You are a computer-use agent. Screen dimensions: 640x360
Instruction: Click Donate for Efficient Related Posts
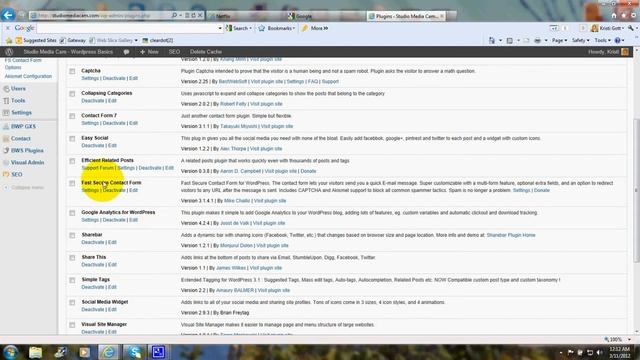tap(308, 171)
